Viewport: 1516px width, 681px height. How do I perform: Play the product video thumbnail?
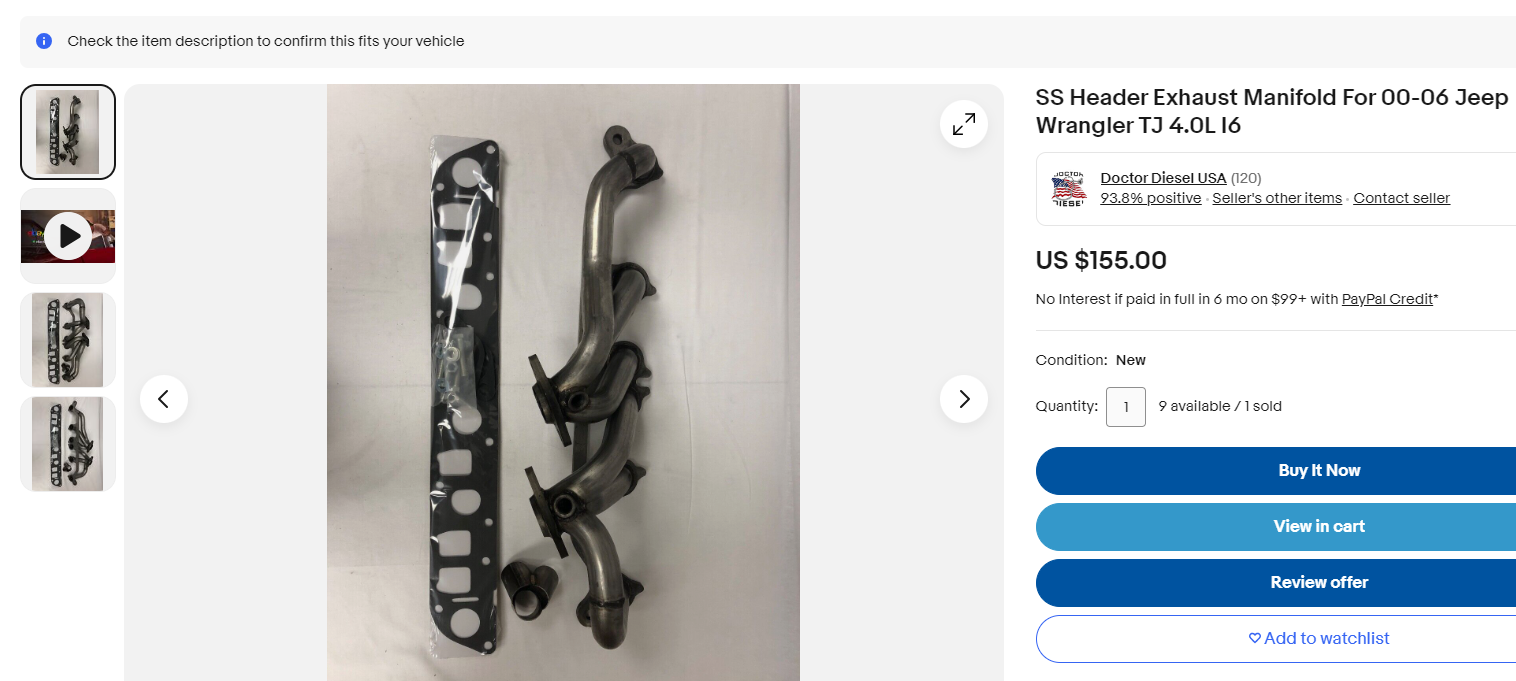[x=68, y=236]
